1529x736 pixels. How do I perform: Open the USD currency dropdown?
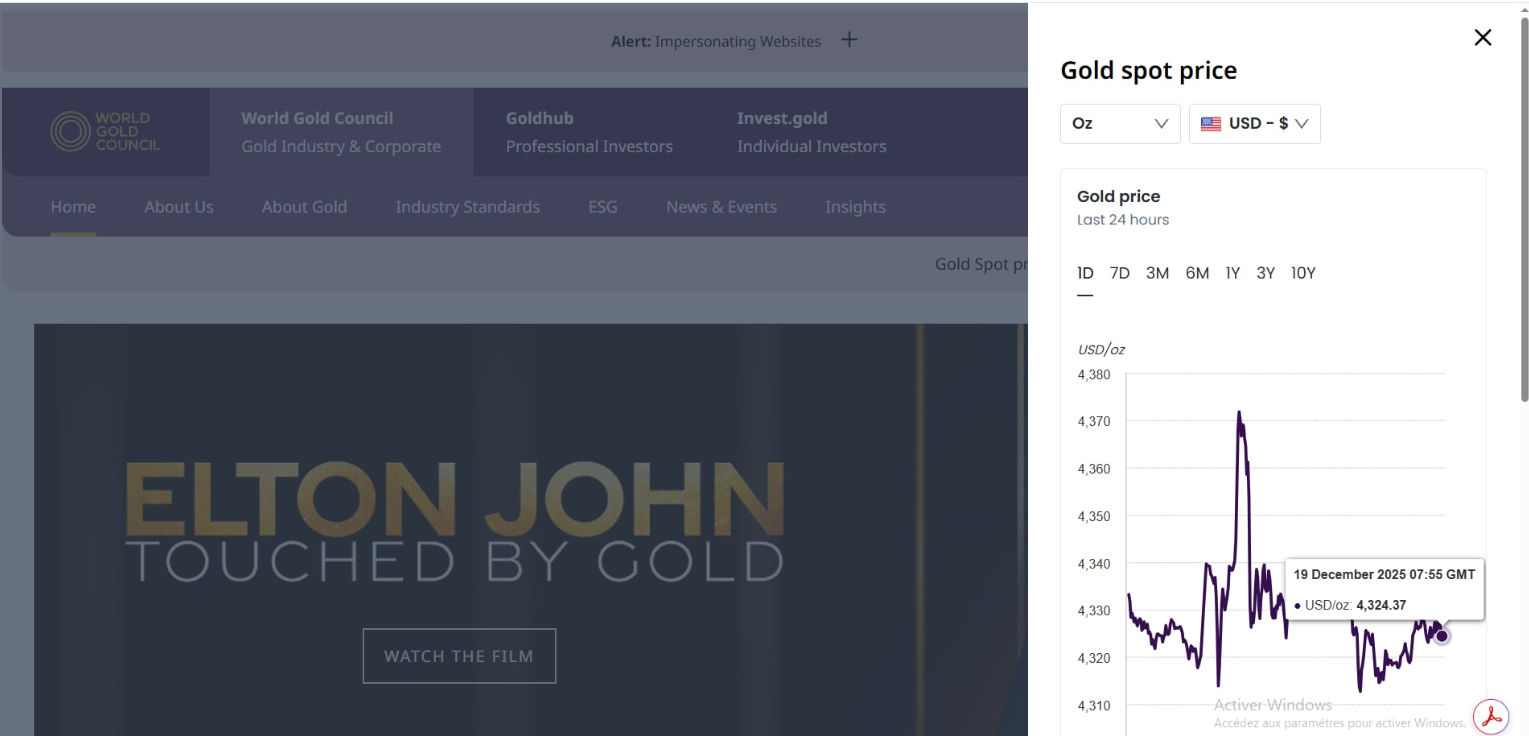1254,124
